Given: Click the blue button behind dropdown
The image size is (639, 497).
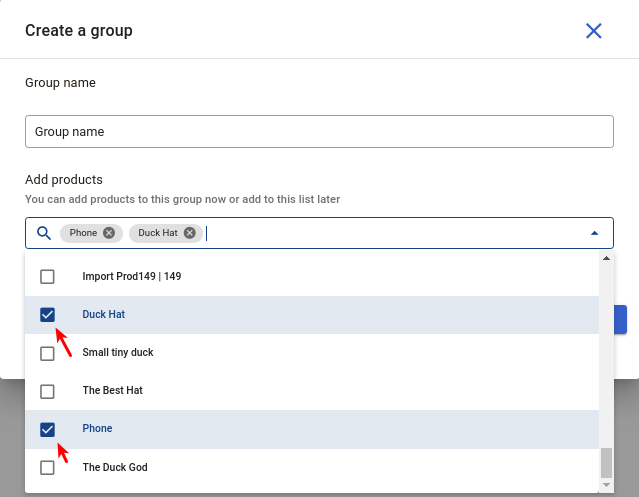Looking at the screenshot, I should tap(620, 319).
